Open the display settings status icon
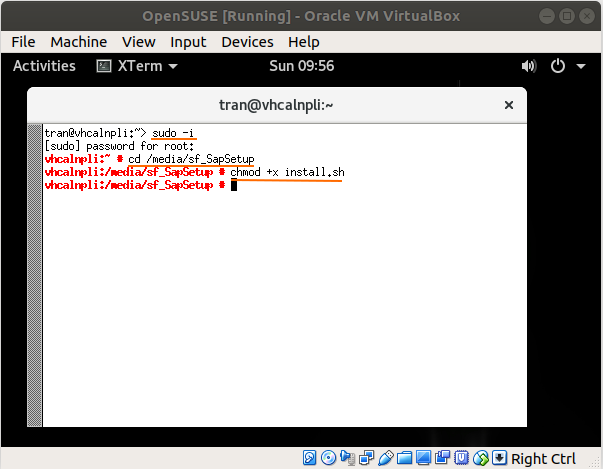 coord(423,458)
